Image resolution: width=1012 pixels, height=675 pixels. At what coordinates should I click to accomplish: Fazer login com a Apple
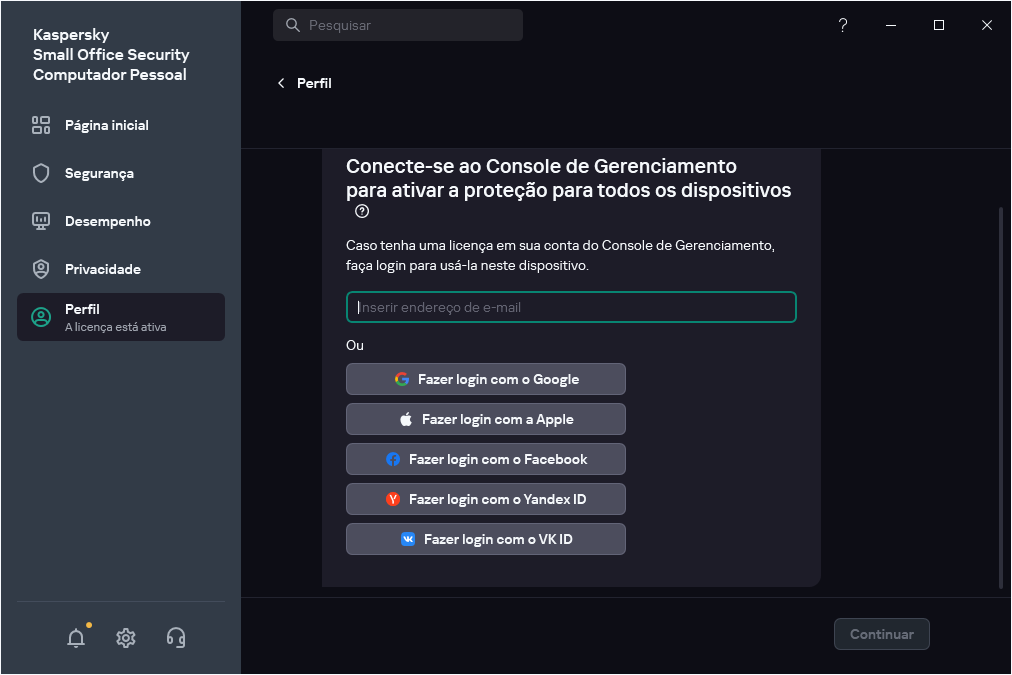click(485, 419)
